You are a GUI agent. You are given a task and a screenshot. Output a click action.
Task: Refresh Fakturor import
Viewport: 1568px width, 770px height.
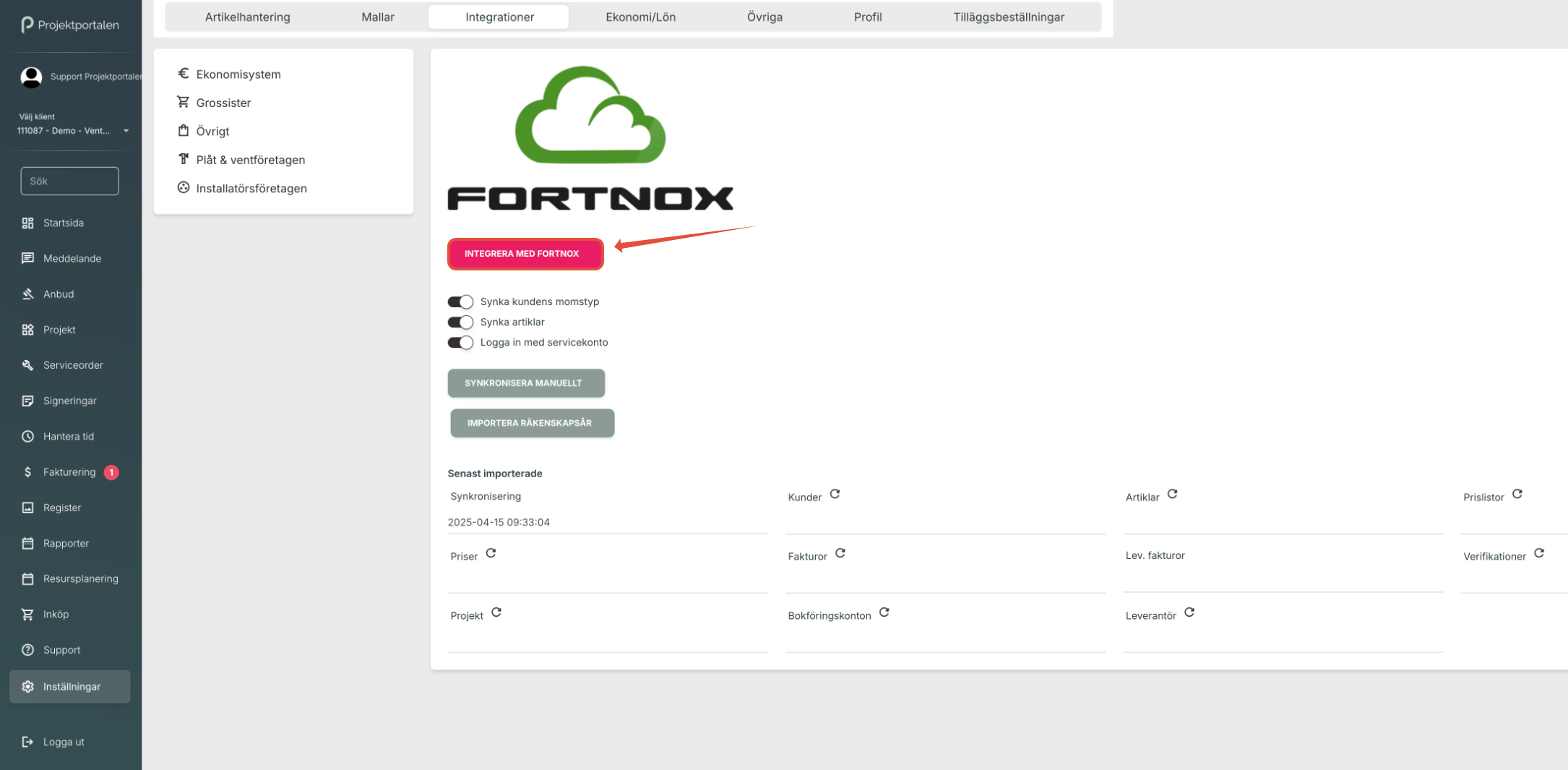tap(840, 553)
